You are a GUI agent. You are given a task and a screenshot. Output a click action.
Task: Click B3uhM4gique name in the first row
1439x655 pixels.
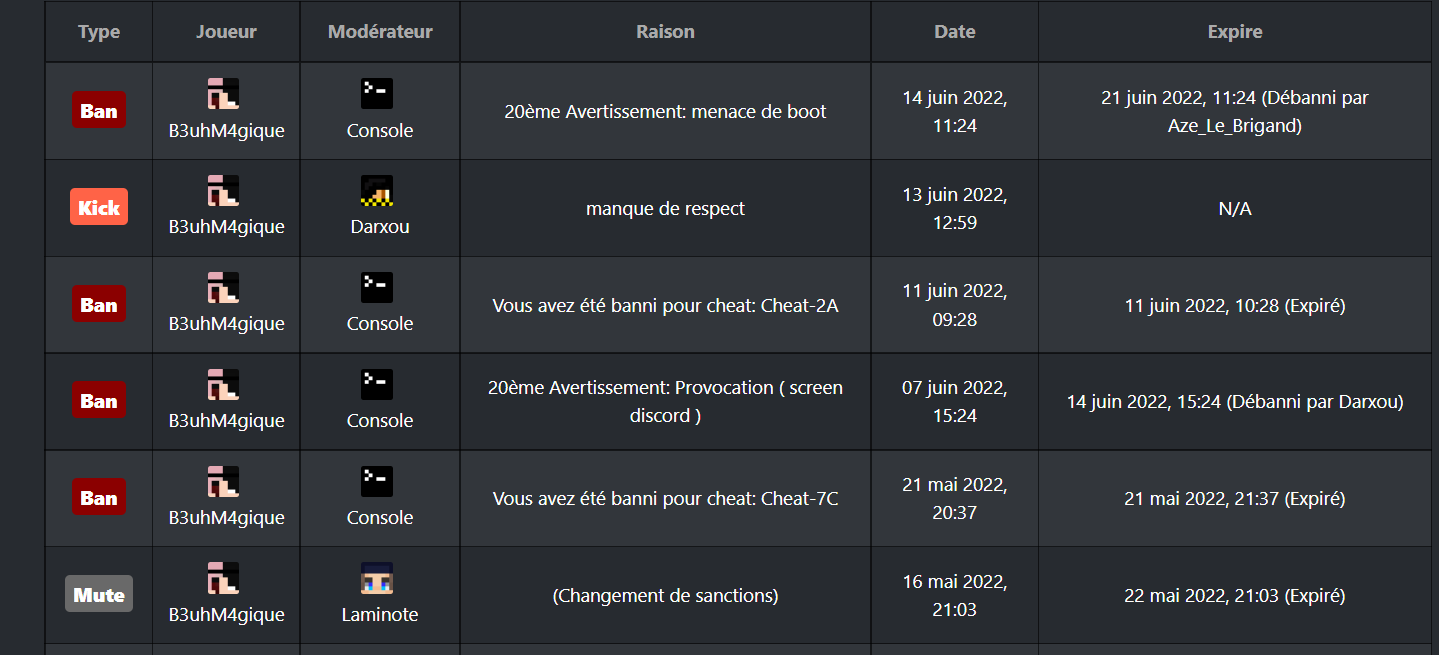point(226,131)
